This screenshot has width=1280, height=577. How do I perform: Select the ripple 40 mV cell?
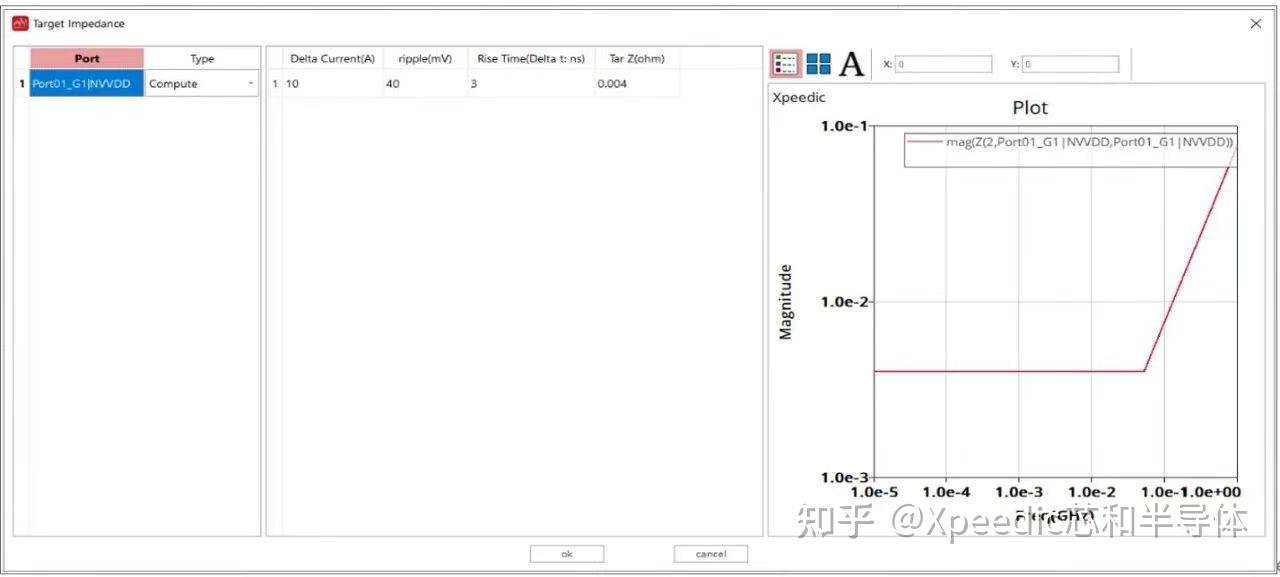pyautogui.click(x=392, y=83)
